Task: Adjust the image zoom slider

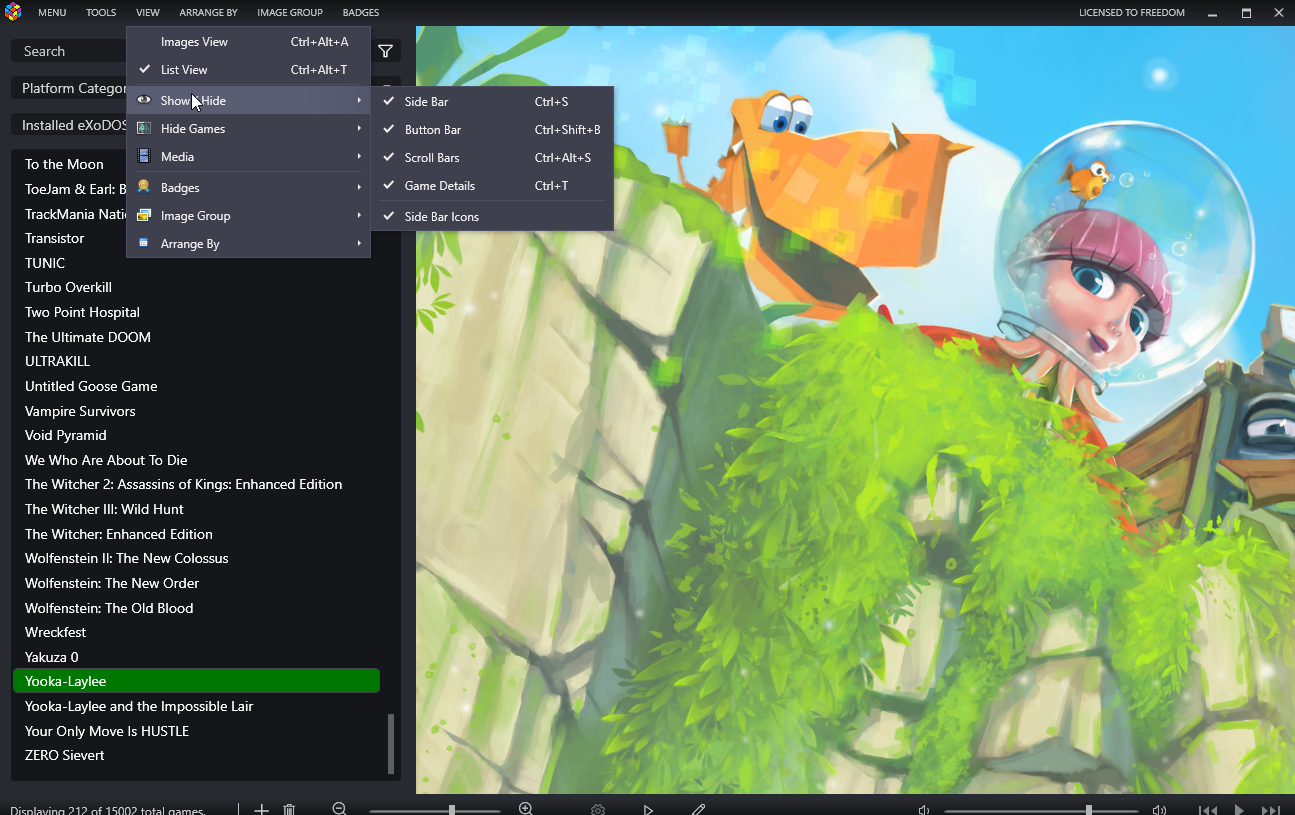Action: [x=435, y=810]
